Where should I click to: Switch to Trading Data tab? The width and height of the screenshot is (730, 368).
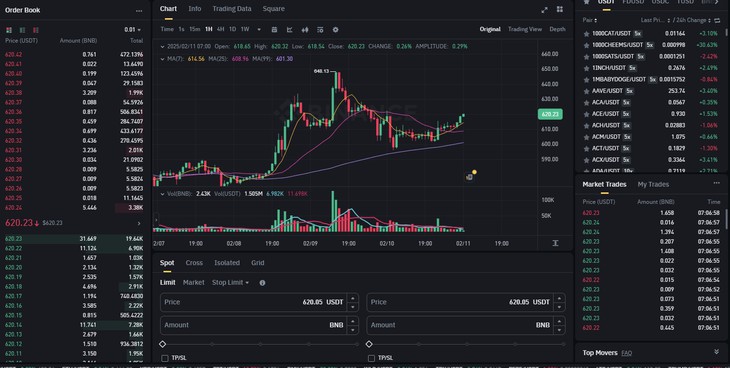click(x=231, y=9)
